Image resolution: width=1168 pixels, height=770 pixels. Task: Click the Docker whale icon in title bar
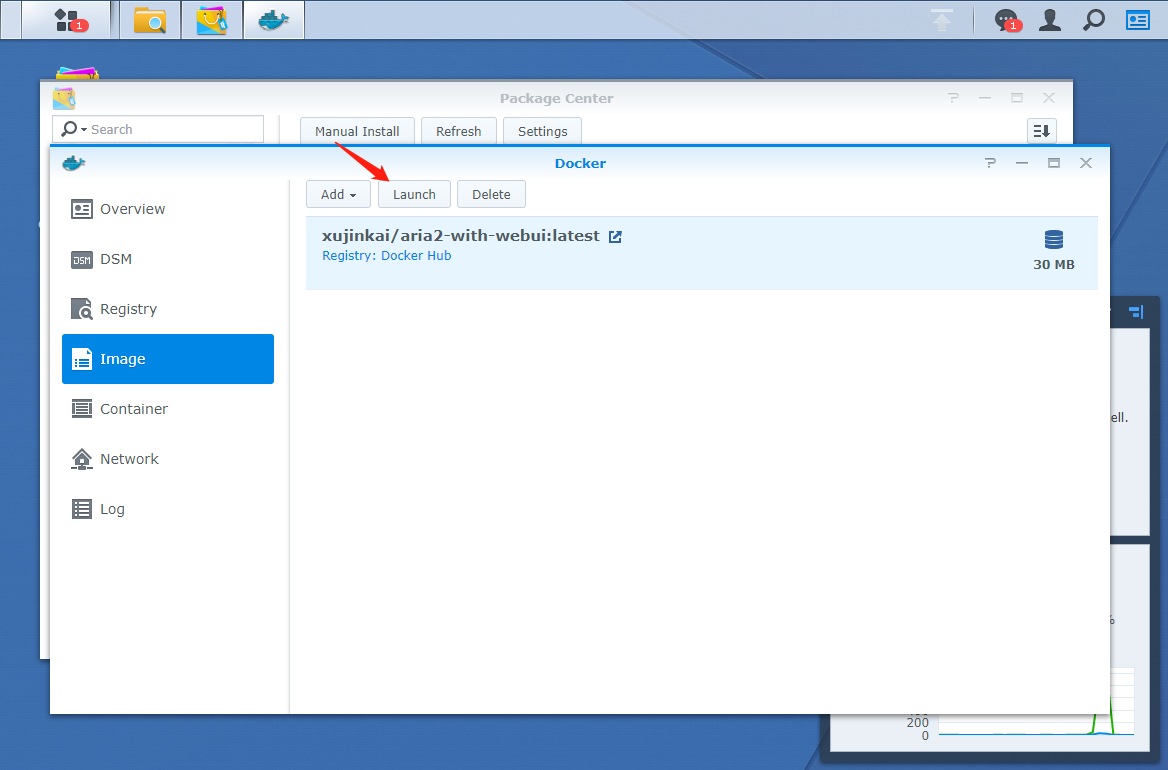pyautogui.click(x=74, y=163)
